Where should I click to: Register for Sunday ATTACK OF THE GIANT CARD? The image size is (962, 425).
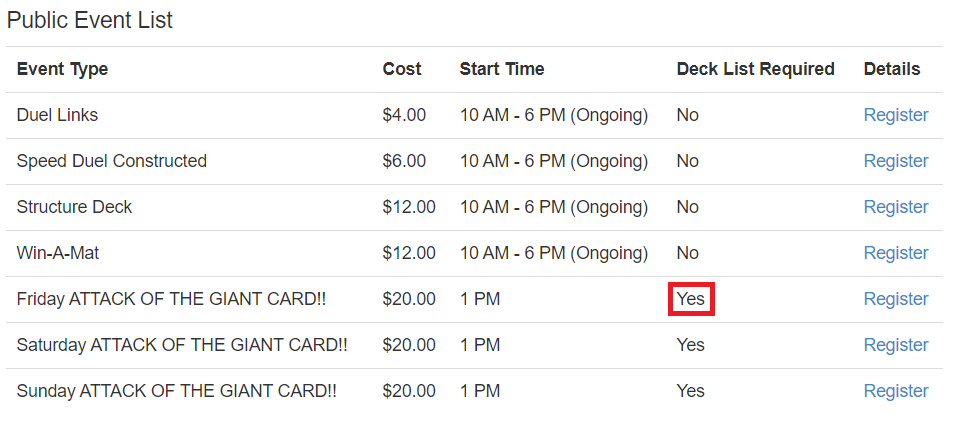[x=895, y=391]
